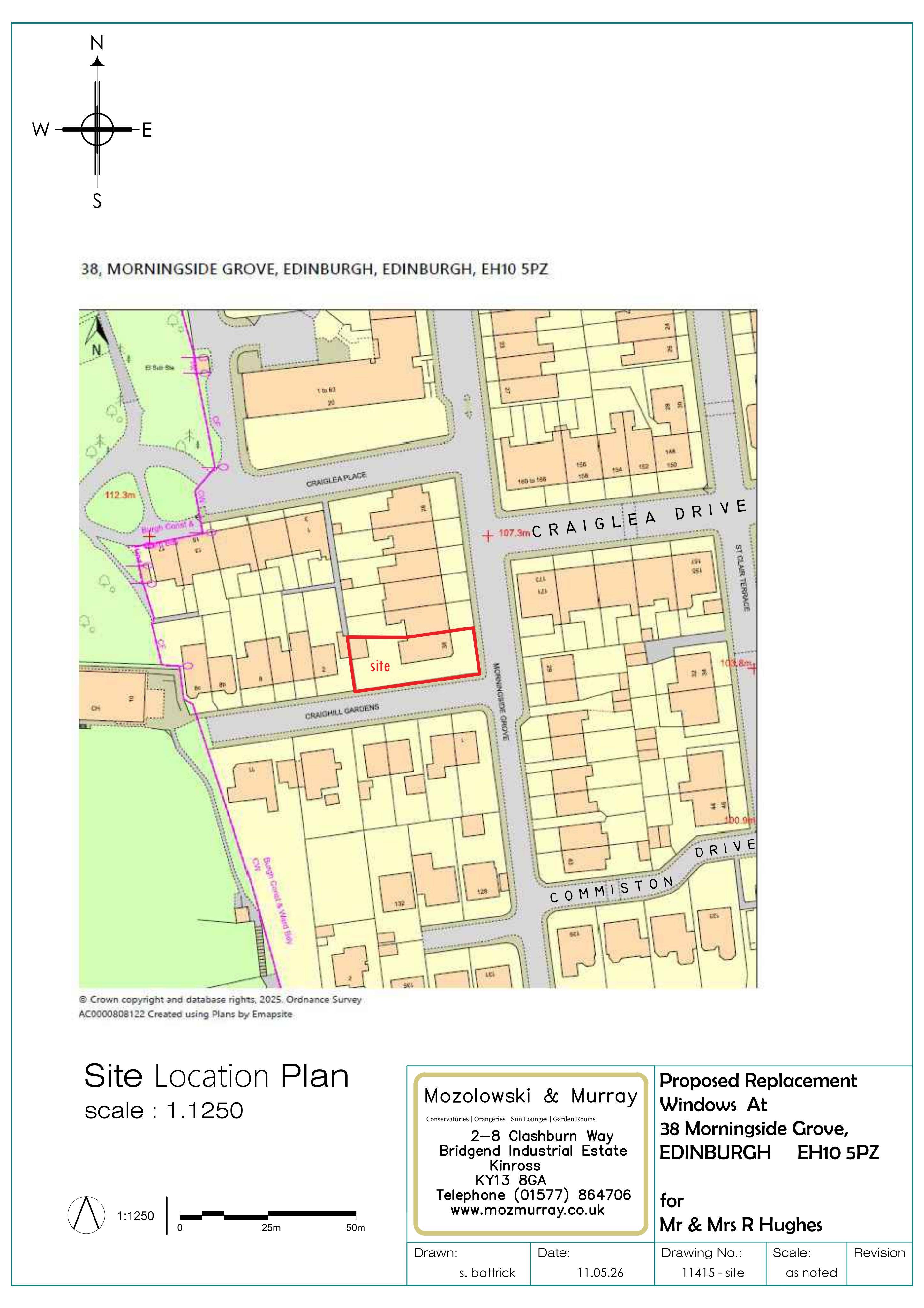Screen dimensions: 924x1308
Task: Click the scale value 'as noted'
Action: (811, 1273)
